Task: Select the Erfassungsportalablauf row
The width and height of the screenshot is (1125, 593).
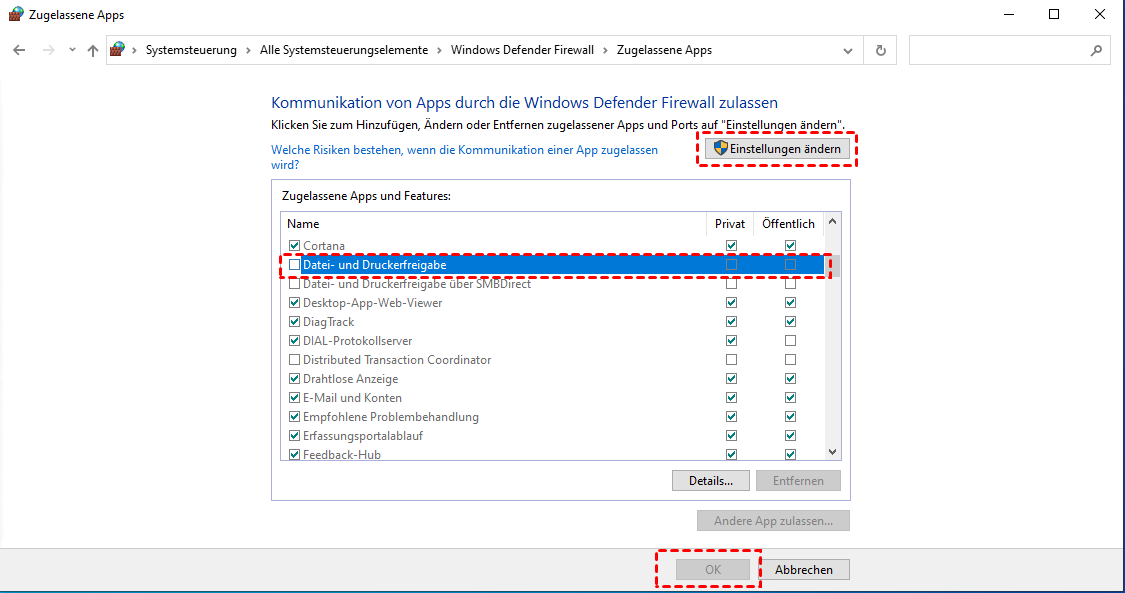Action: point(553,436)
